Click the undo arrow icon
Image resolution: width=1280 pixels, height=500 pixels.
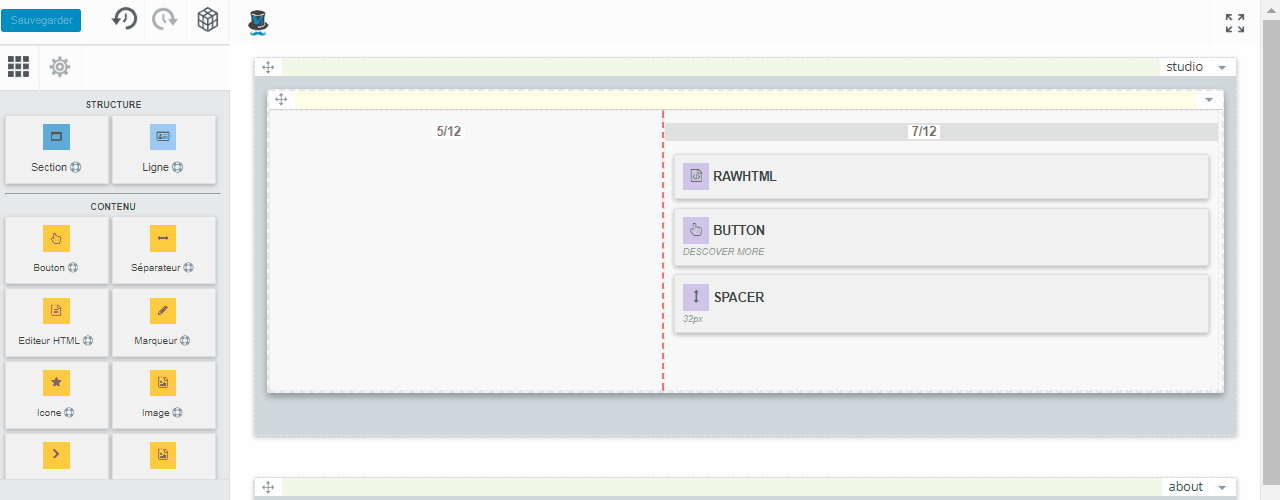pyautogui.click(x=124, y=20)
